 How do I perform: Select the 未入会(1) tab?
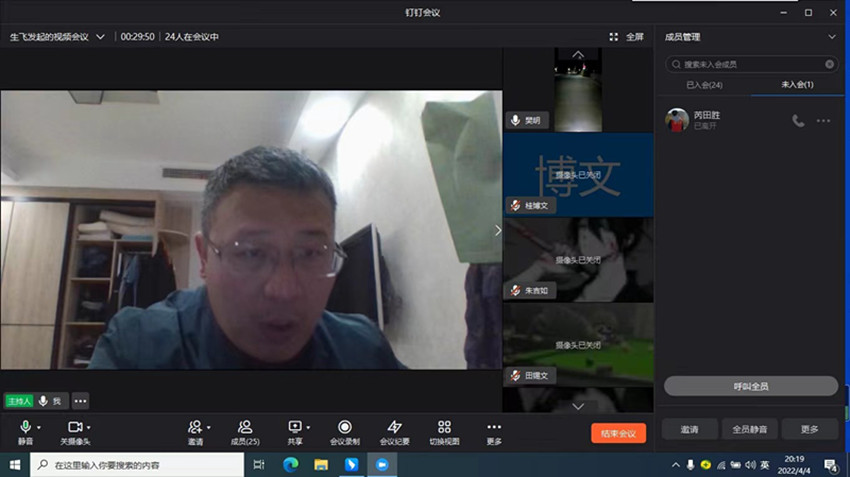[797, 85]
